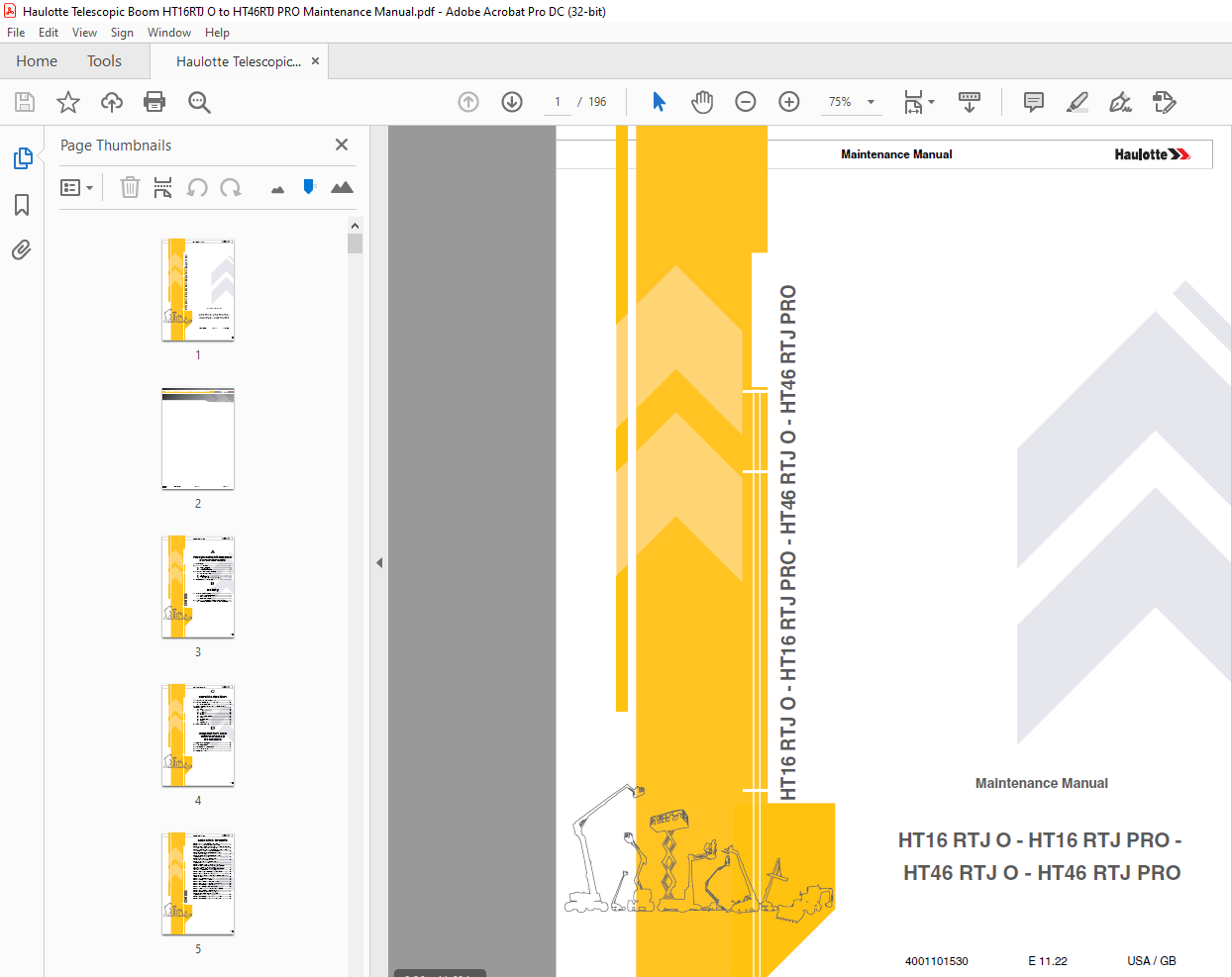
Task: Delete selected page thumbnail
Action: pyautogui.click(x=130, y=187)
